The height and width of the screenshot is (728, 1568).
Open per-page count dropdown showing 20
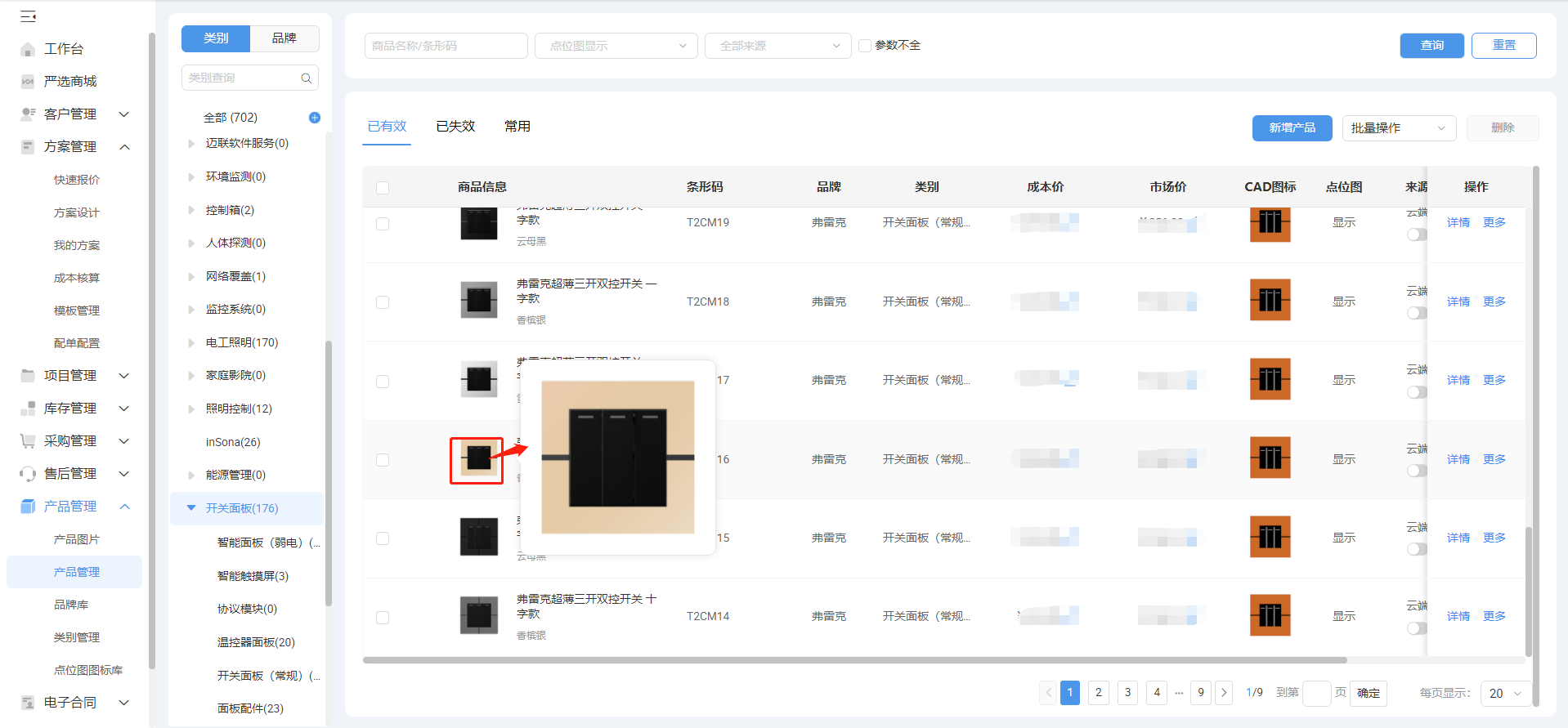(1506, 693)
